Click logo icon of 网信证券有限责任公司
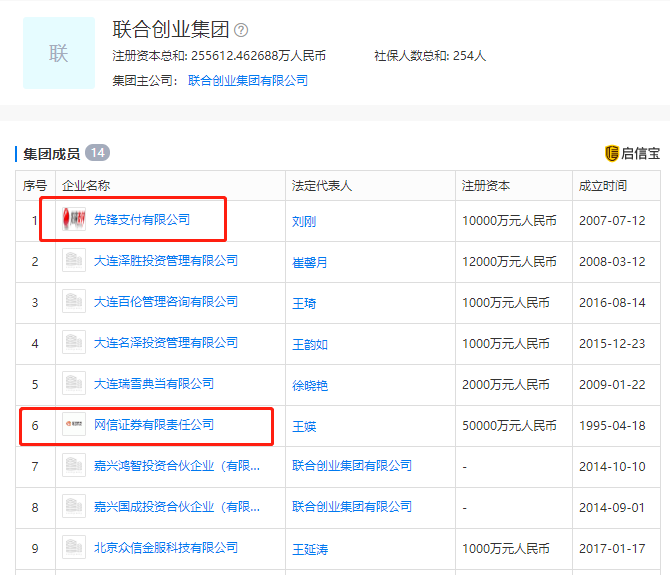The height and width of the screenshot is (575, 670). pyautogui.click(x=74, y=424)
